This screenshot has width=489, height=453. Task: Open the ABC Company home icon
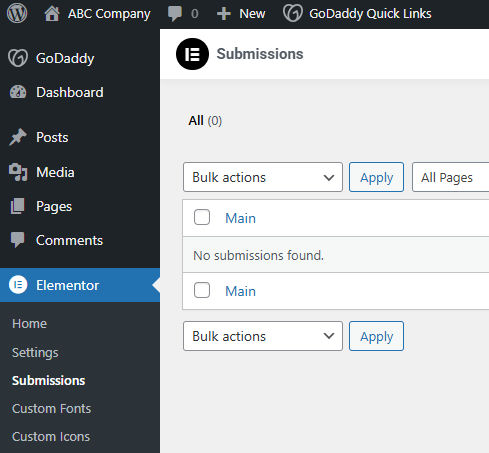point(52,14)
